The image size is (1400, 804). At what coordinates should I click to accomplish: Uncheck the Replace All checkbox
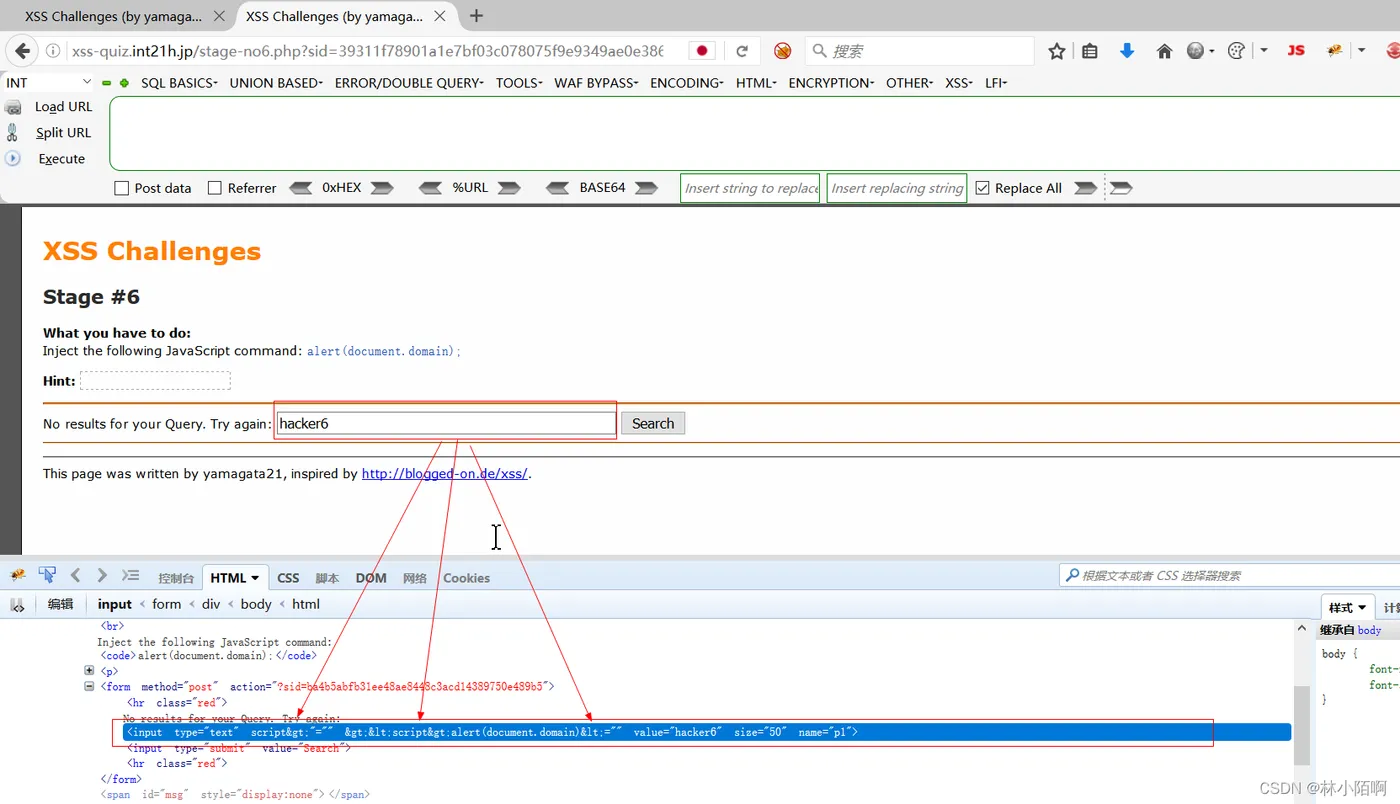click(982, 188)
